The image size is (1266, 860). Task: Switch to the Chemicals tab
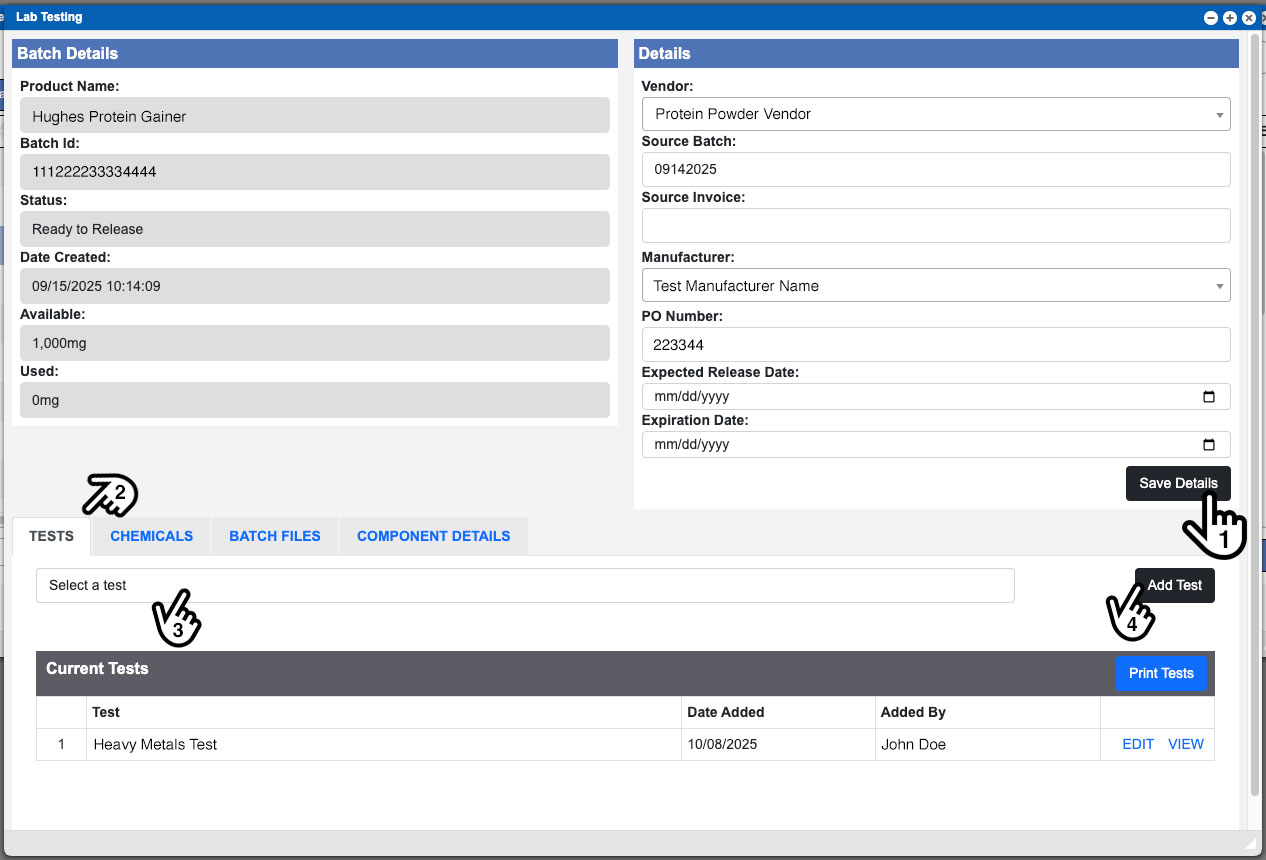[x=151, y=536]
